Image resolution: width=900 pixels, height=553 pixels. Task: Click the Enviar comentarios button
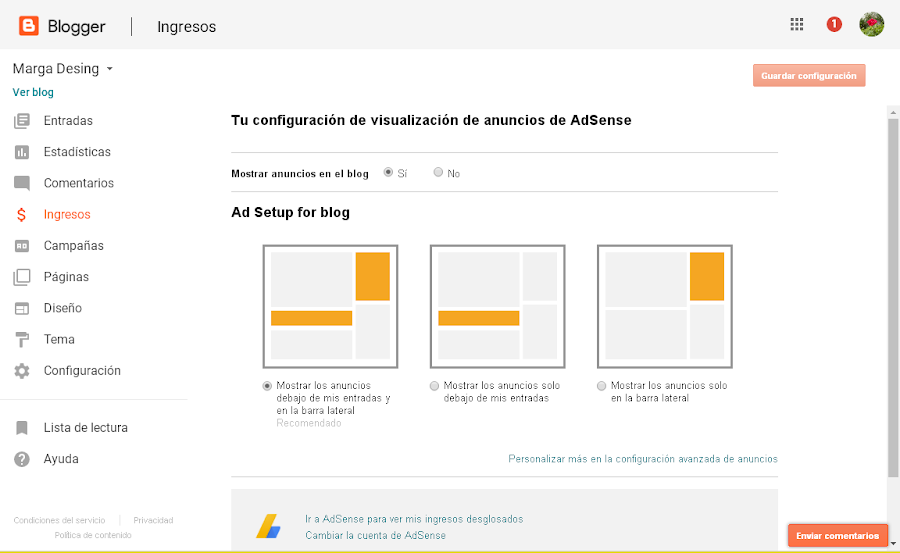(x=837, y=536)
